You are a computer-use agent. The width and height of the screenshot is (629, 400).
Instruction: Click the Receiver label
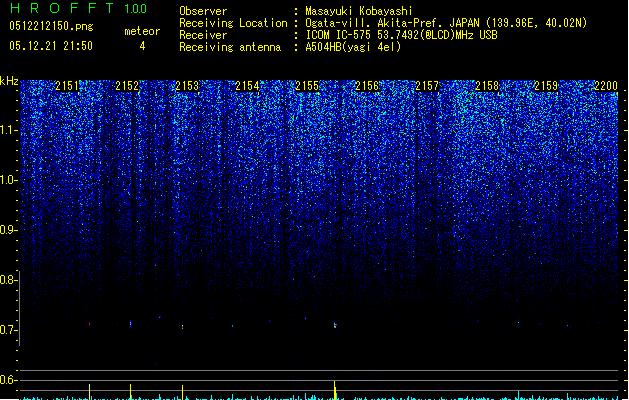click(x=203, y=35)
